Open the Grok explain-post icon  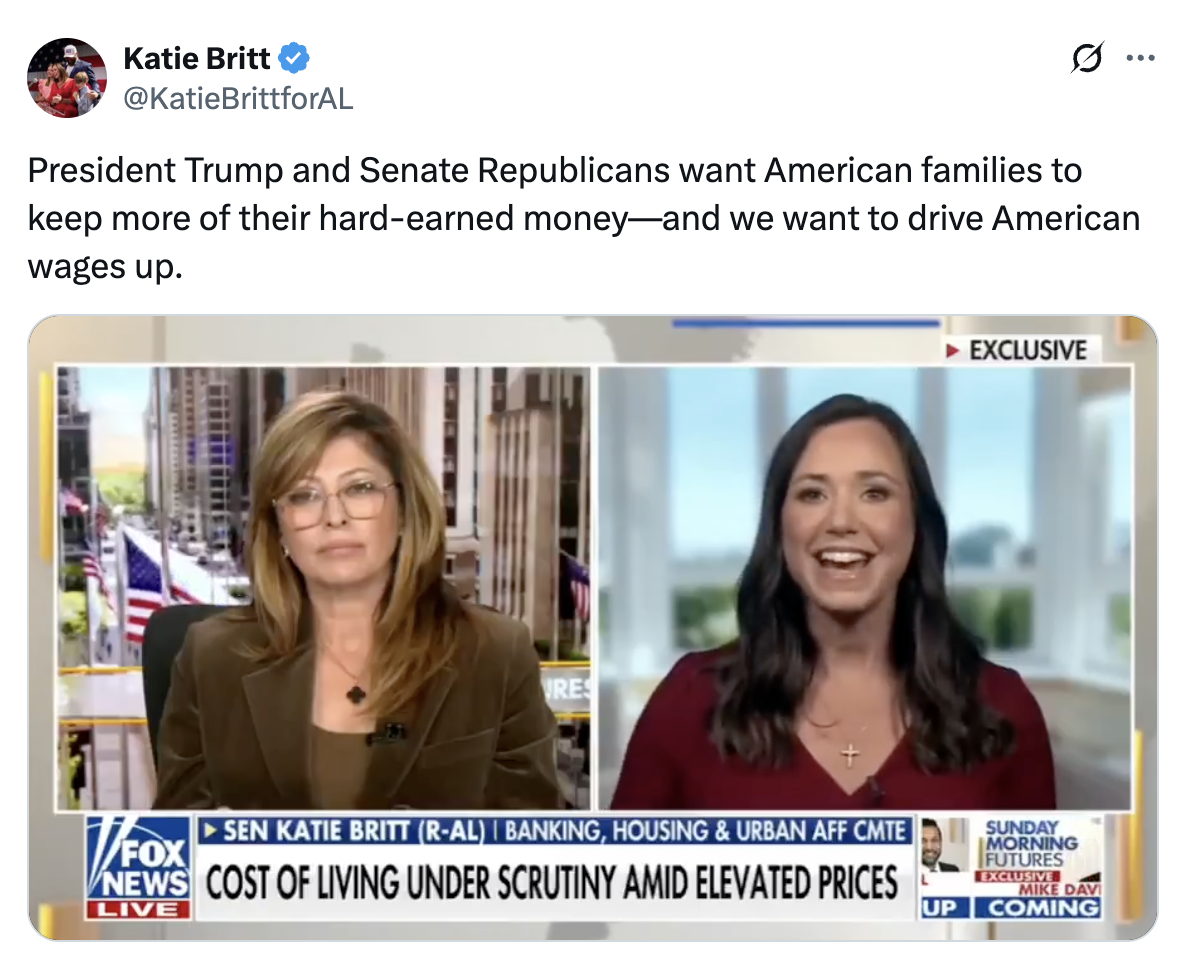(x=1086, y=58)
